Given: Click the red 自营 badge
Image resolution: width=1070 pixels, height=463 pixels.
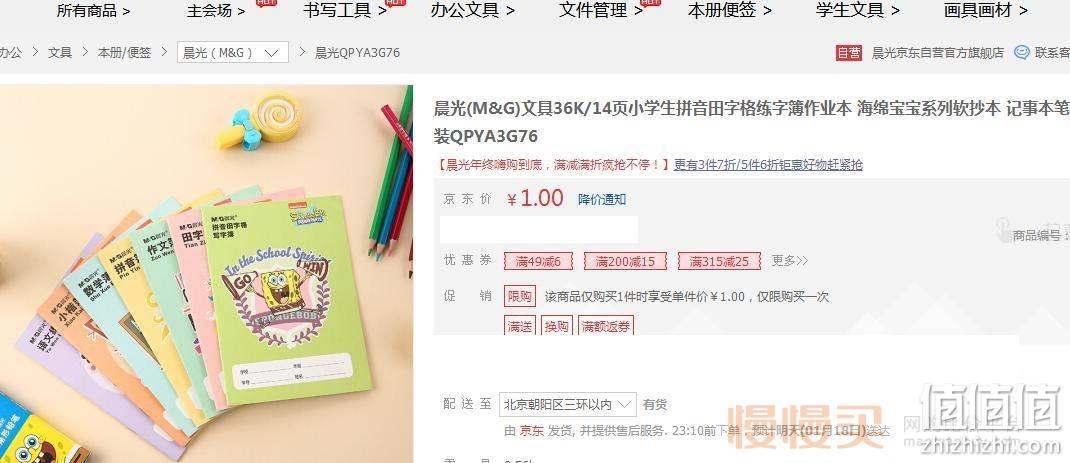Looking at the screenshot, I should coord(849,53).
